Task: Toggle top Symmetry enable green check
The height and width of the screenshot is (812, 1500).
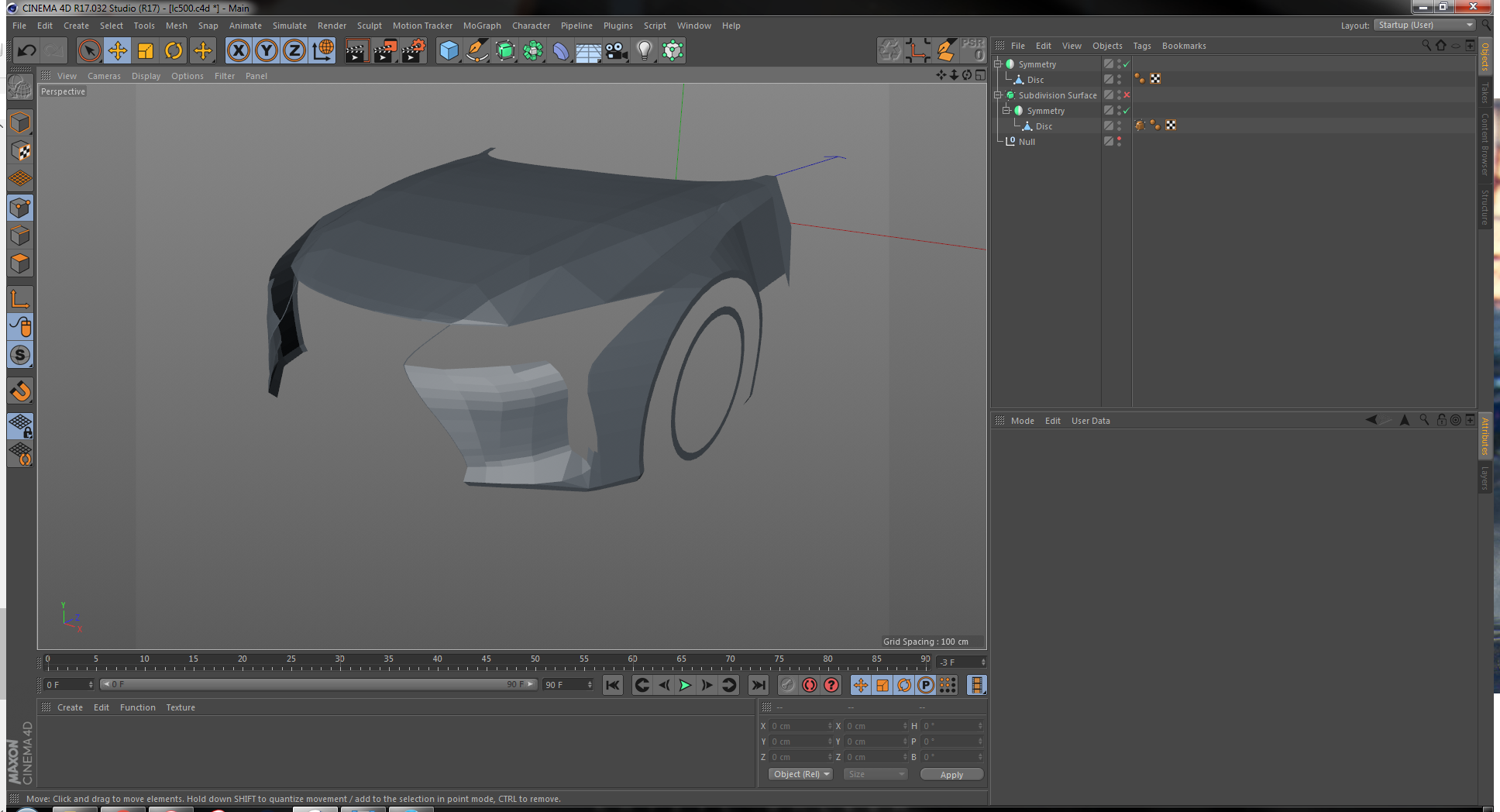Action: [x=1127, y=64]
